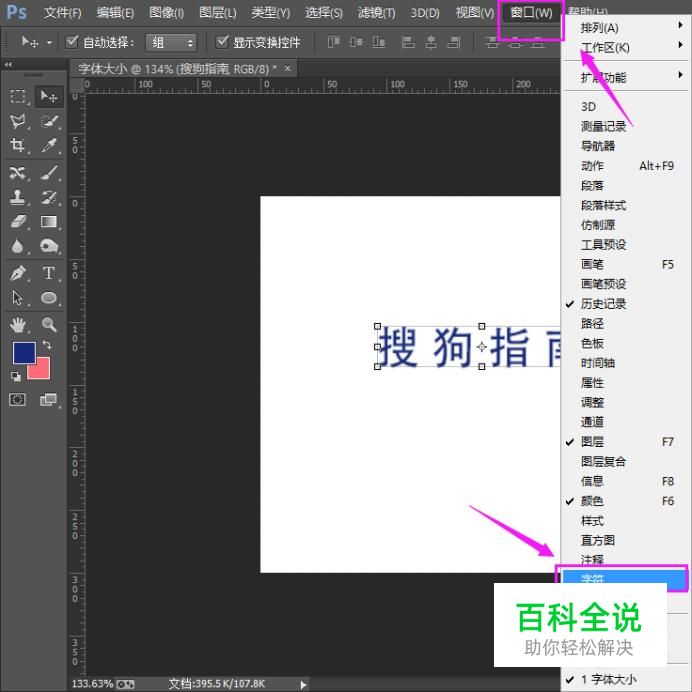Select the Eyedropper tool

pyautogui.click(x=49, y=145)
